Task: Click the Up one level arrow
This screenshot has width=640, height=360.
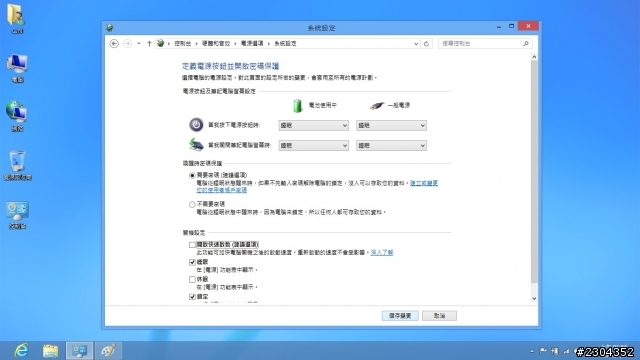Action: point(149,43)
